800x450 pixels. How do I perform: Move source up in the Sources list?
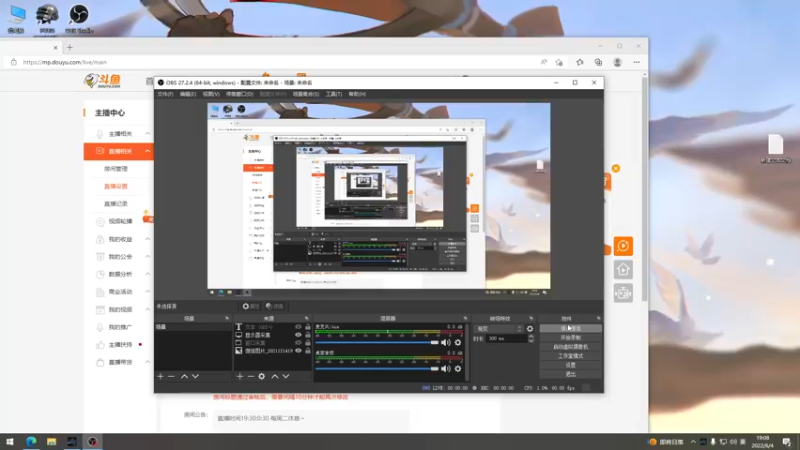(274, 377)
